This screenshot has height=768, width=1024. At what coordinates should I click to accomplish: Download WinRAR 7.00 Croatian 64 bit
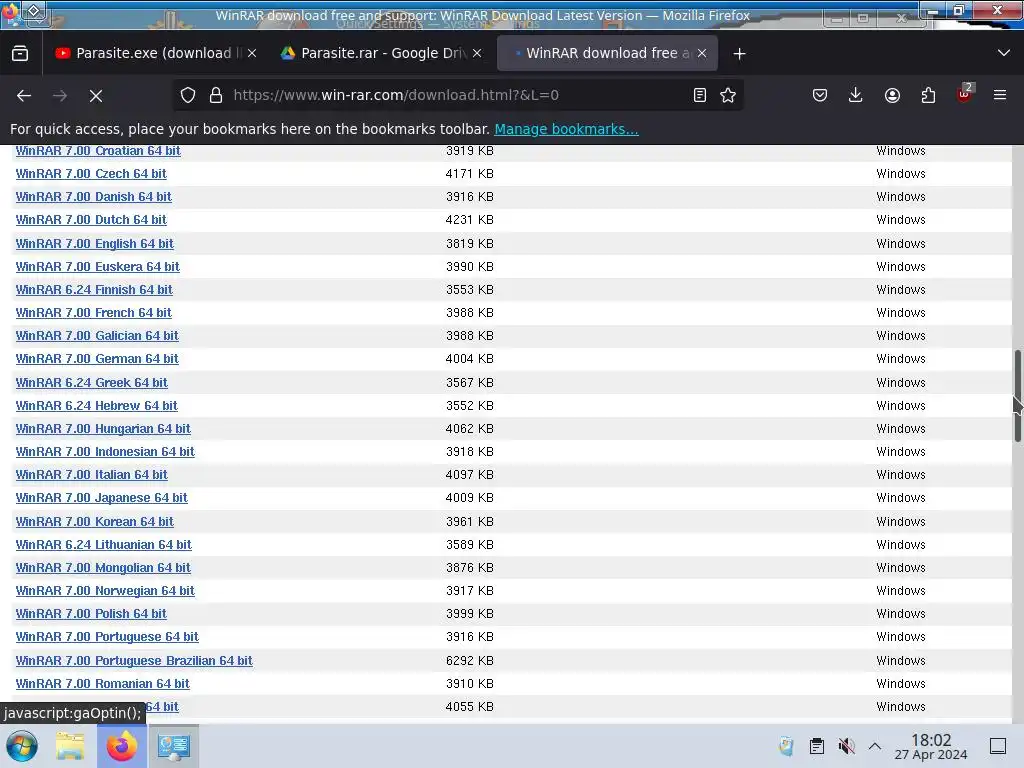(x=98, y=151)
